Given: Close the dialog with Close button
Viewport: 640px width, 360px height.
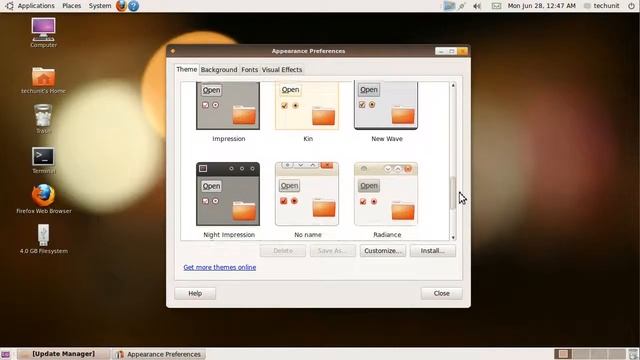Looking at the screenshot, I should click(x=442, y=293).
